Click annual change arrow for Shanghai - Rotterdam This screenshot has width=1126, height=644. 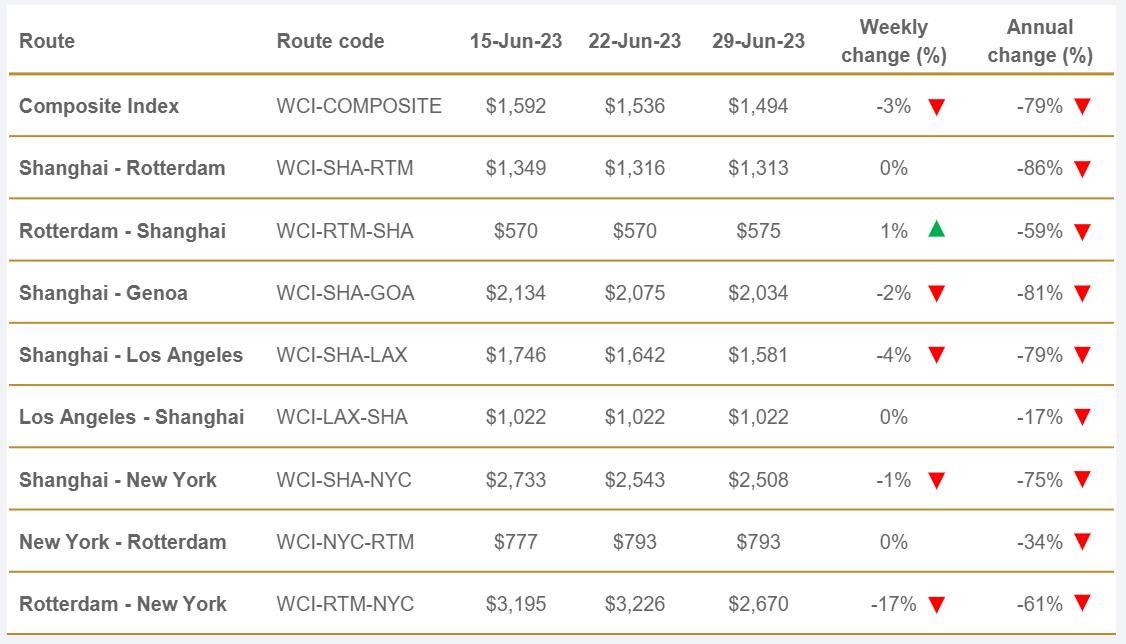click(1082, 169)
